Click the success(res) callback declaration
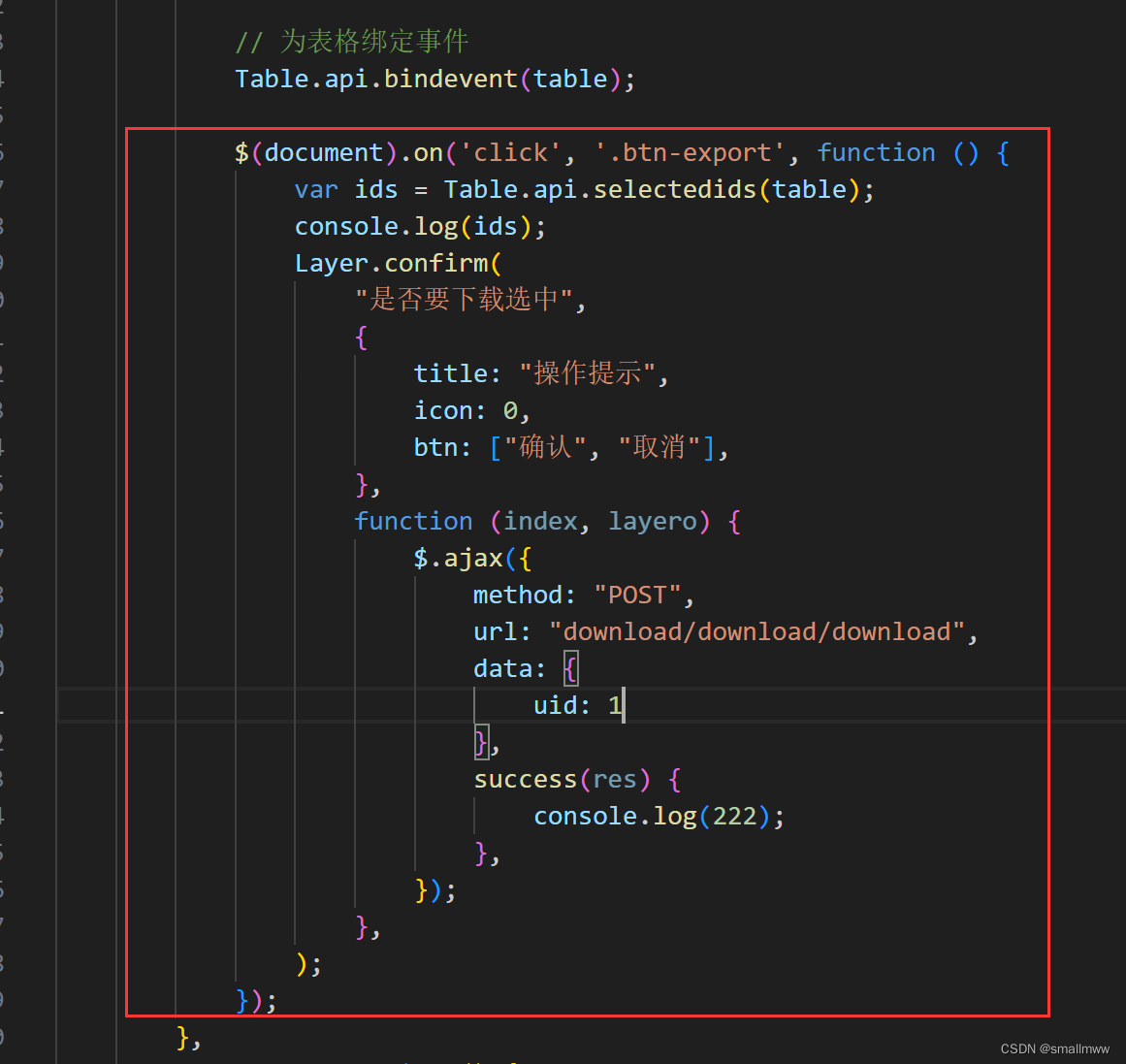The width and height of the screenshot is (1126, 1064). tap(561, 778)
